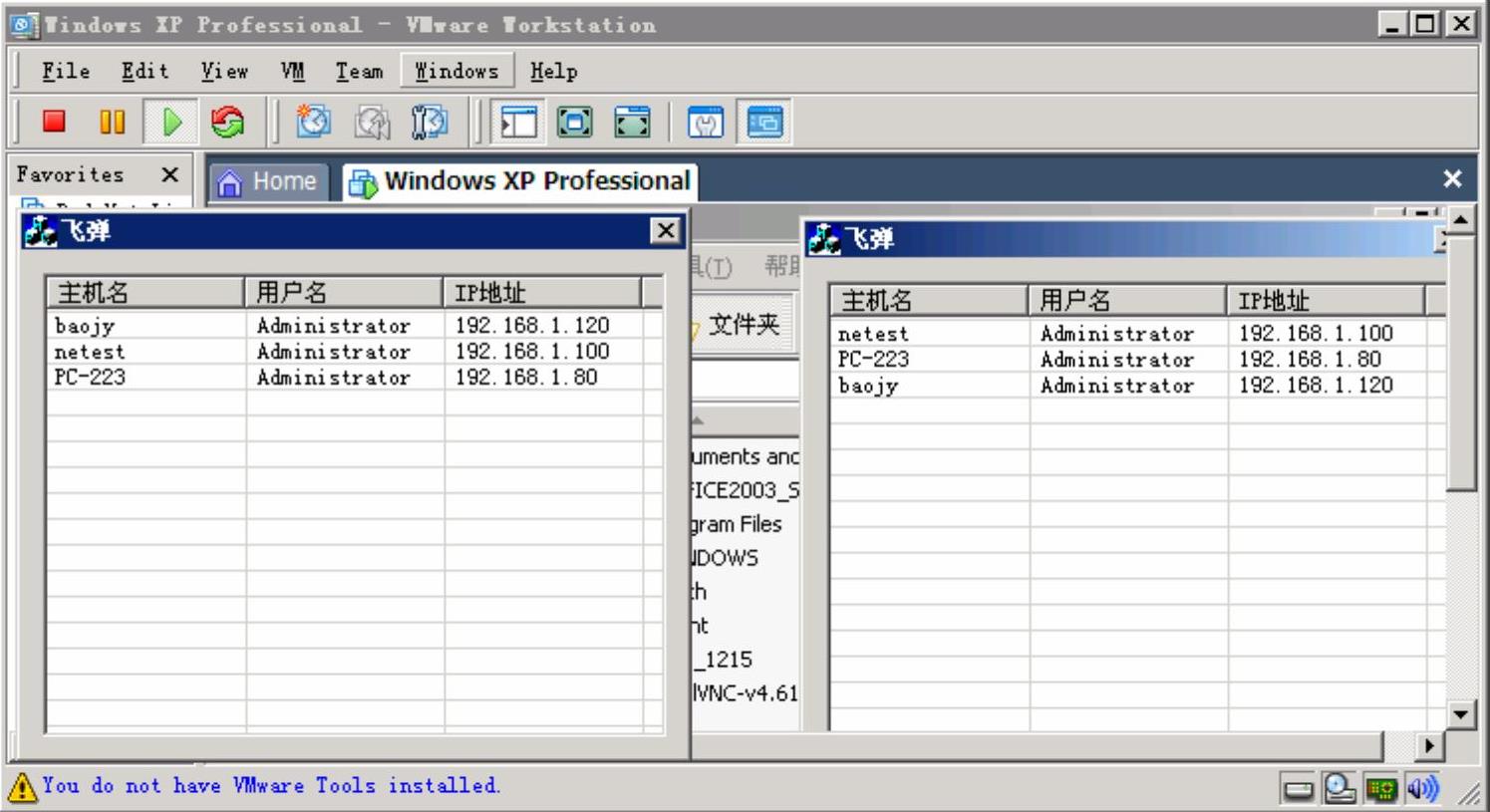Click the VMware Tools not installed message
The height and width of the screenshot is (812, 1490).
point(270,786)
